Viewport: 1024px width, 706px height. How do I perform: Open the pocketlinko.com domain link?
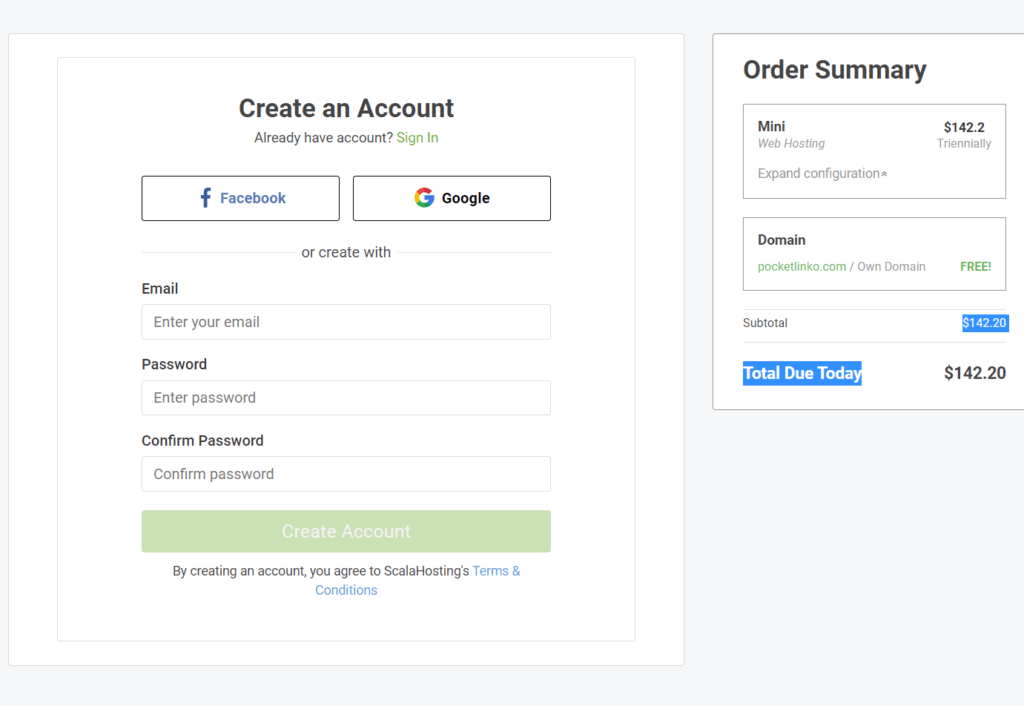pos(802,267)
